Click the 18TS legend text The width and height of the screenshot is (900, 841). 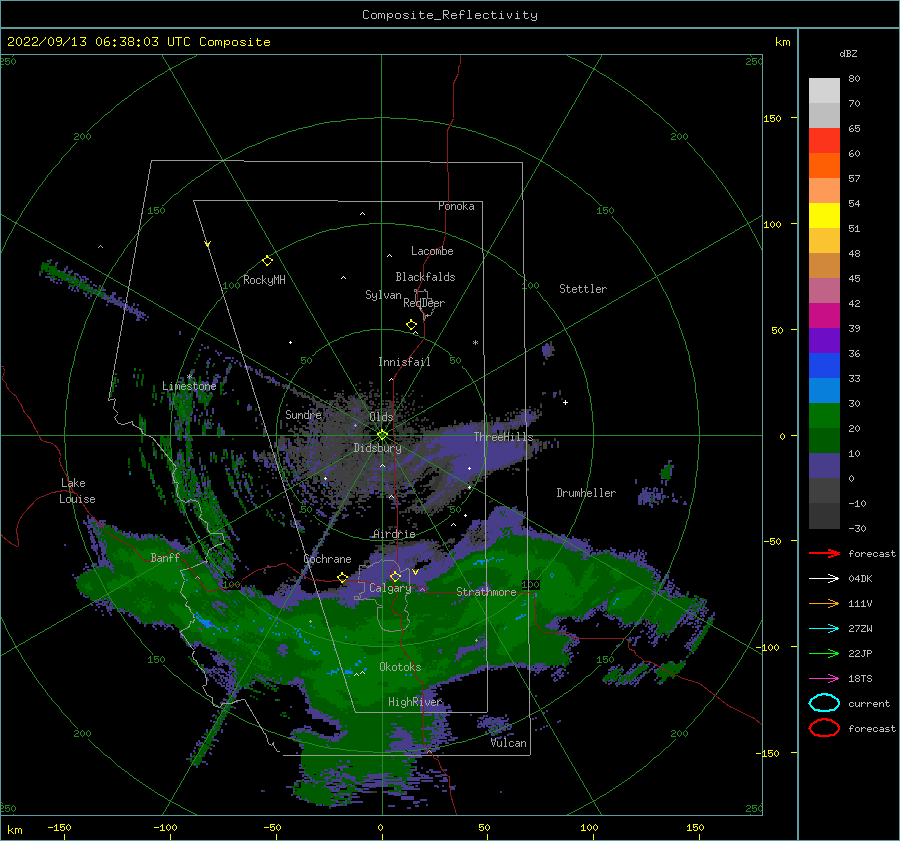pyautogui.click(x=860, y=679)
